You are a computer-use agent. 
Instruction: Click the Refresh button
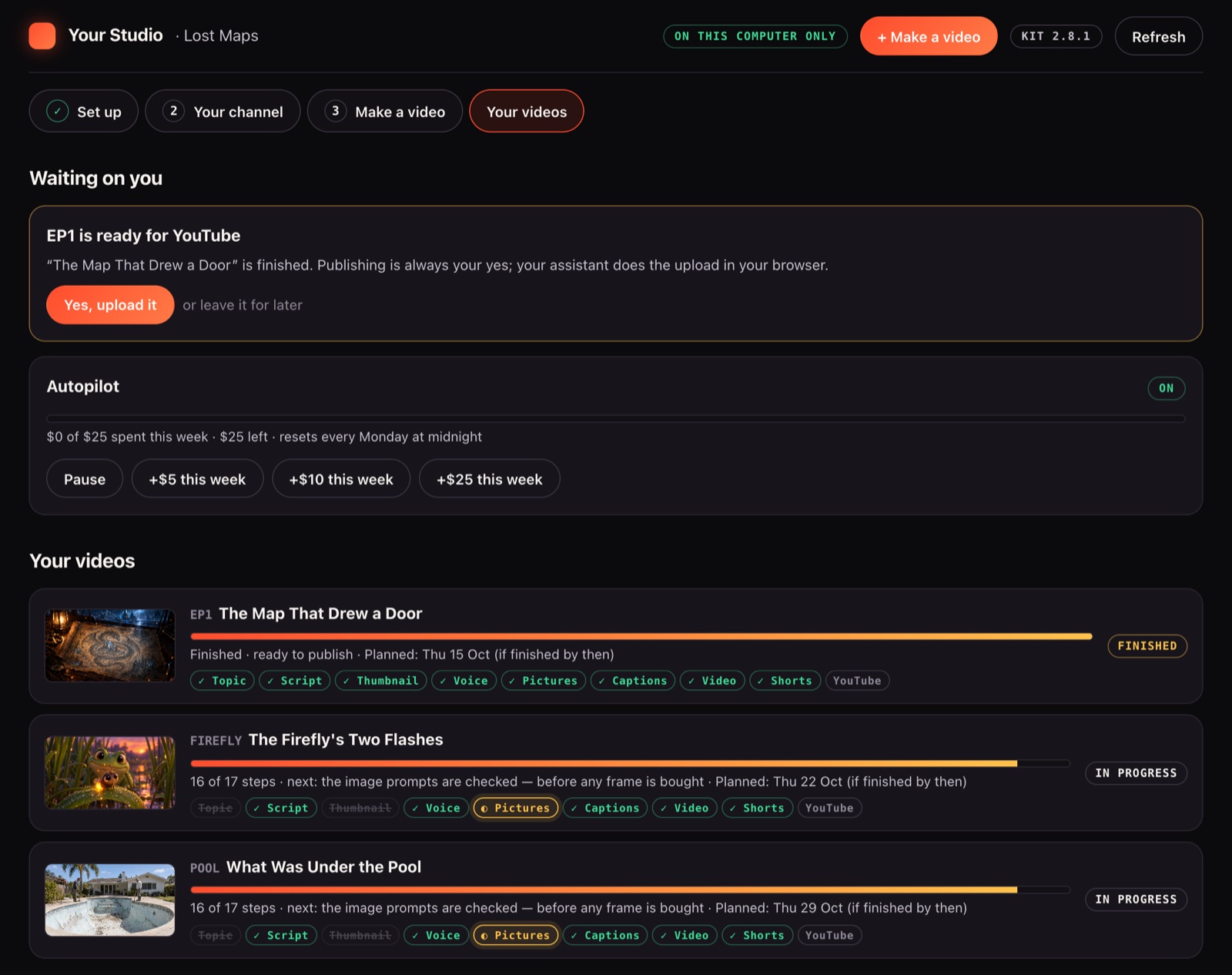click(1158, 36)
